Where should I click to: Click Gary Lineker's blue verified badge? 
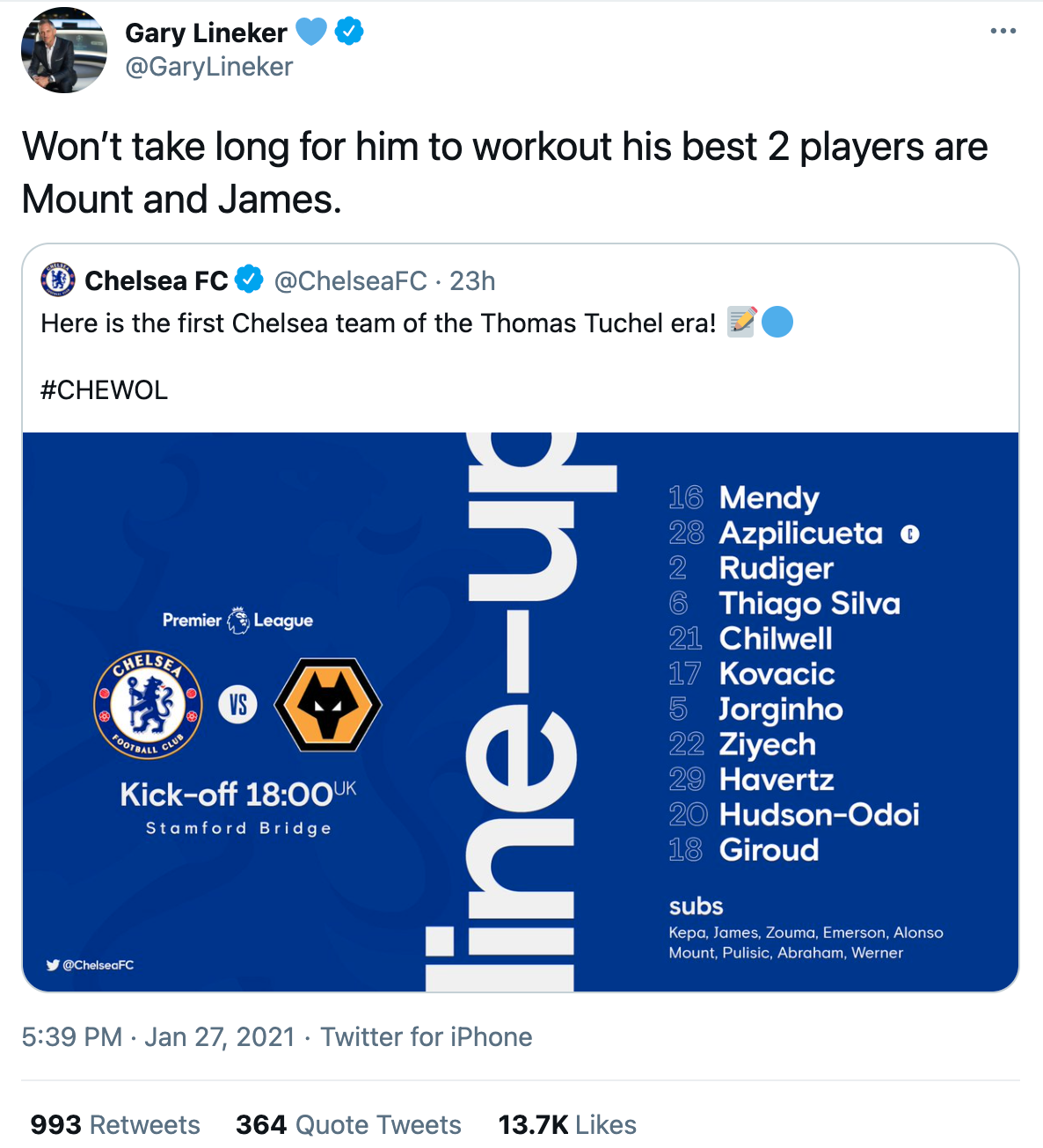[x=349, y=32]
